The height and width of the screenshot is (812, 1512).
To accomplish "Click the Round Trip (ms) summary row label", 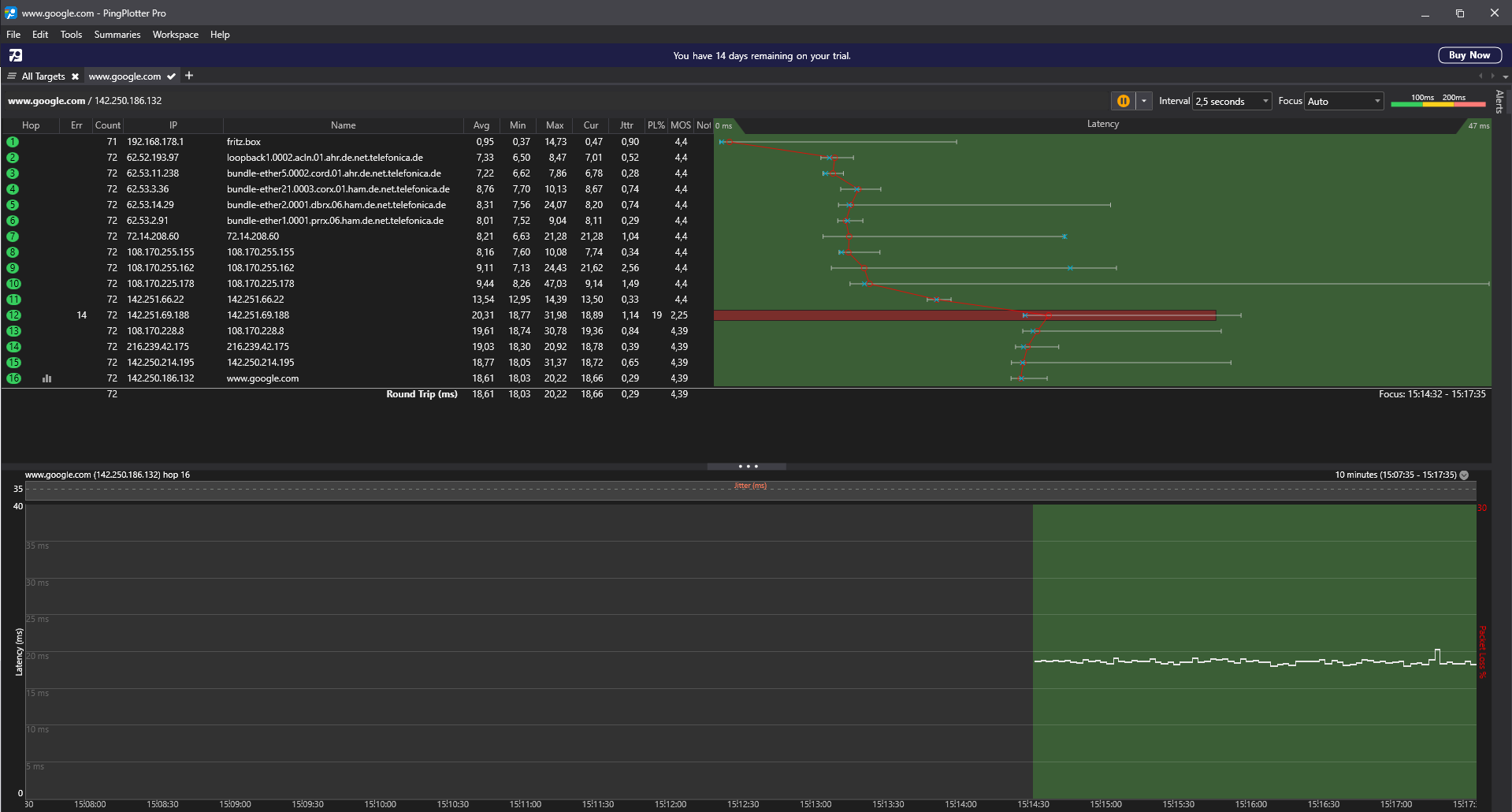I will tap(422, 394).
